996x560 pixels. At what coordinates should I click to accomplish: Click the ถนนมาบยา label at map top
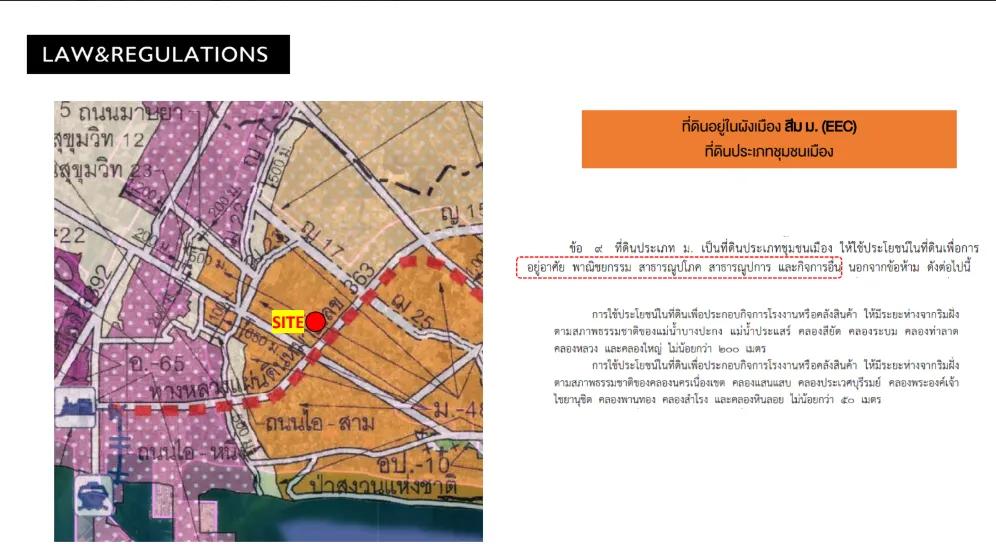point(118,111)
